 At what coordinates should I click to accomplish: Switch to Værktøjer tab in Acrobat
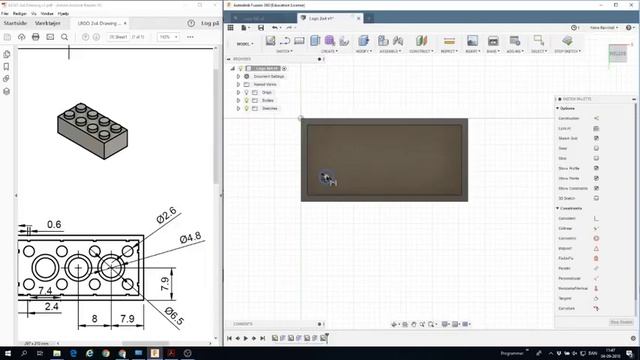click(47, 23)
